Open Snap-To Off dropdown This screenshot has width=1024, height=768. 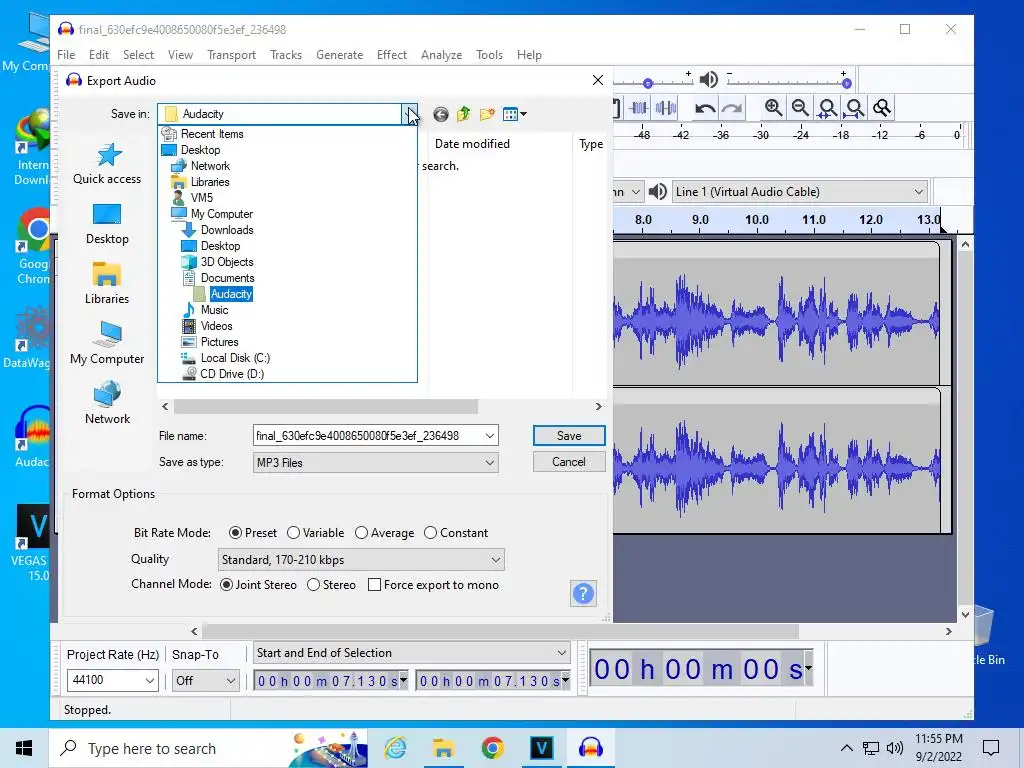click(206, 680)
